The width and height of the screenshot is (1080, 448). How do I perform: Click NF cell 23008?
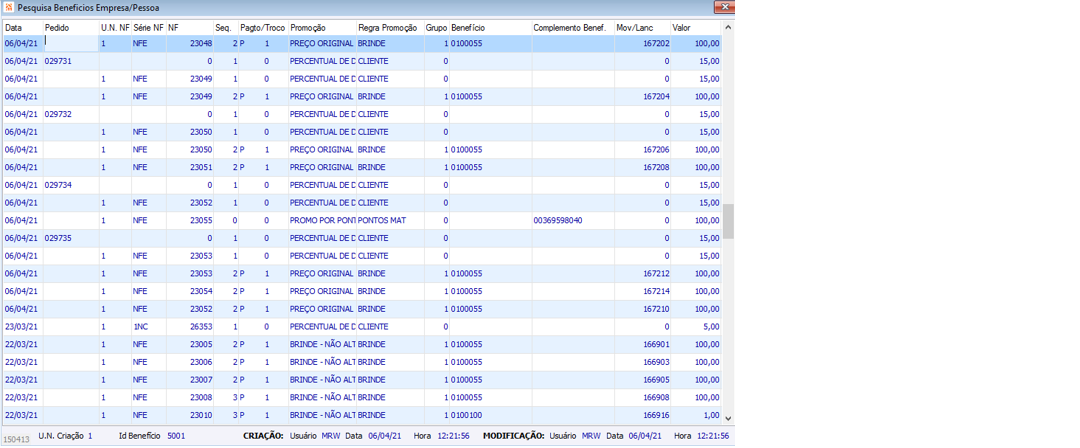[190, 398]
